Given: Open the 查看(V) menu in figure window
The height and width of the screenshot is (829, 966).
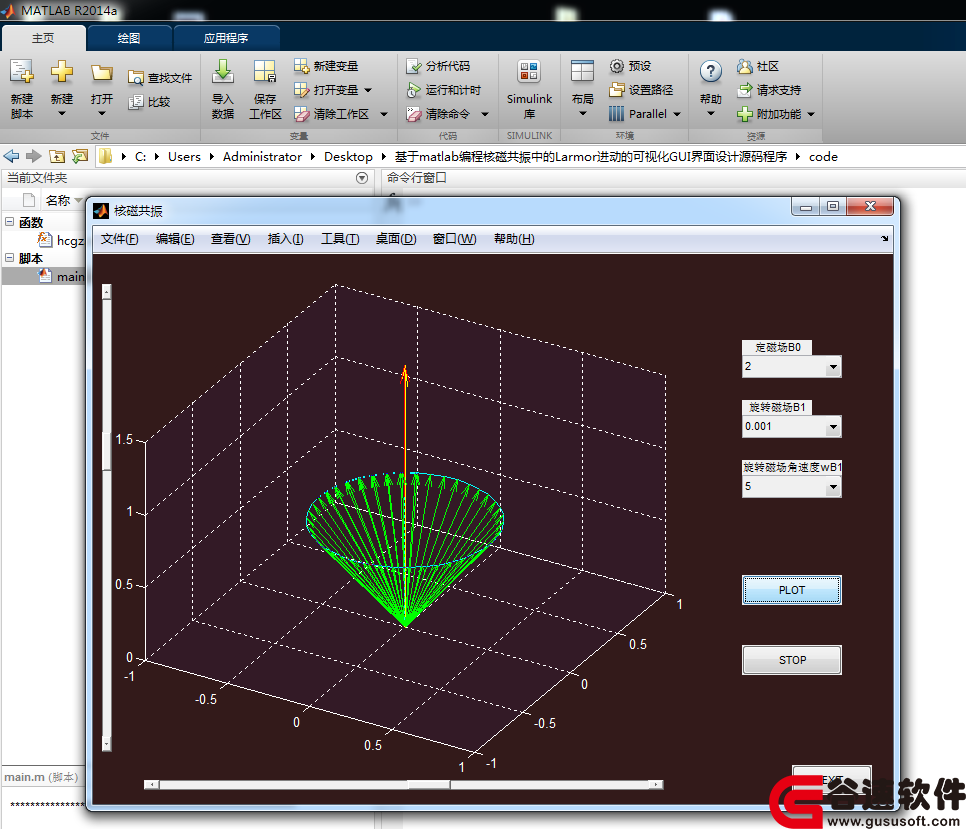Looking at the screenshot, I should point(230,239).
